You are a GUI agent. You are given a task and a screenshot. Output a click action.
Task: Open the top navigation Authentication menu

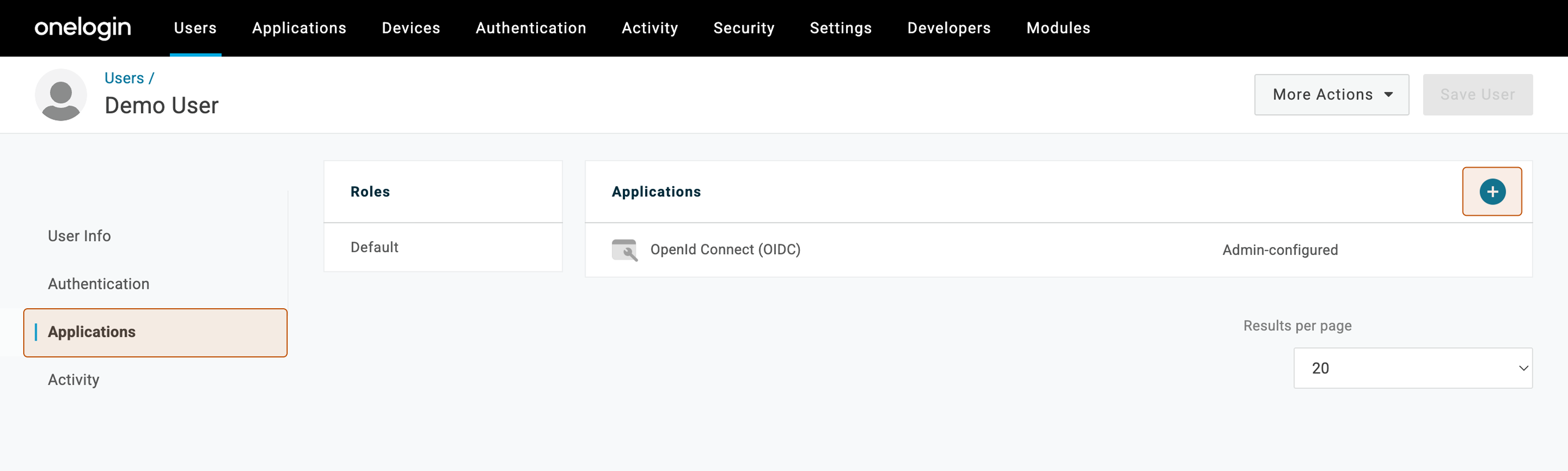[x=531, y=28]
